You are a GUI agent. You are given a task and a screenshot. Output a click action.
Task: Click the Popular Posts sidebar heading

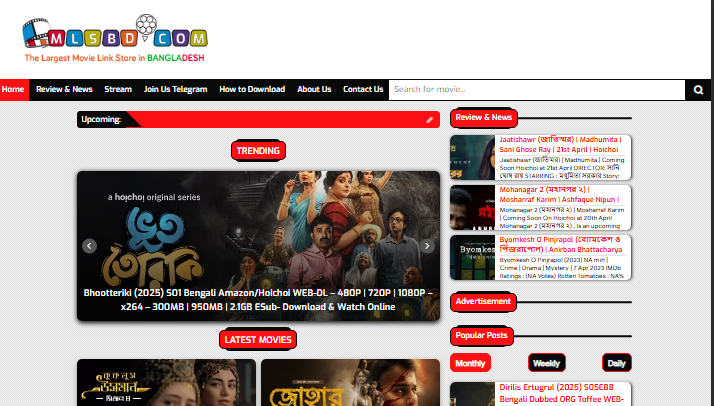tap(481, 335)
